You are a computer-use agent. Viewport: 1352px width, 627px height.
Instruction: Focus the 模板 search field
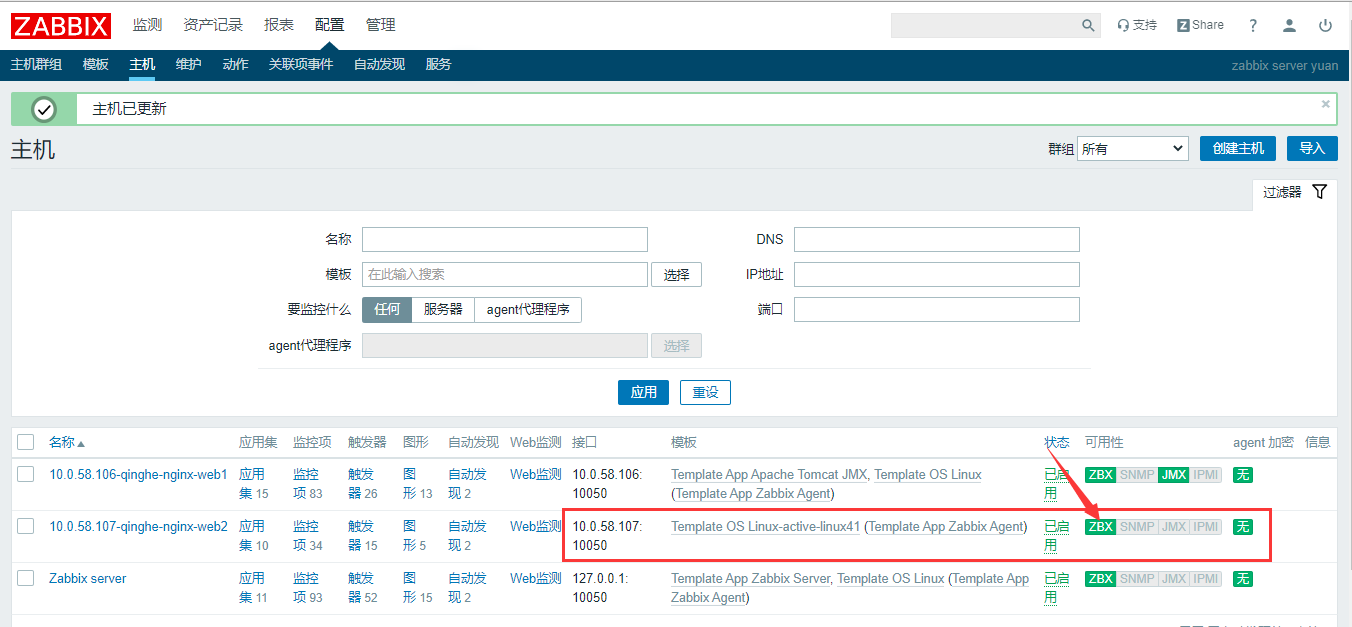[x=505, y=274]
